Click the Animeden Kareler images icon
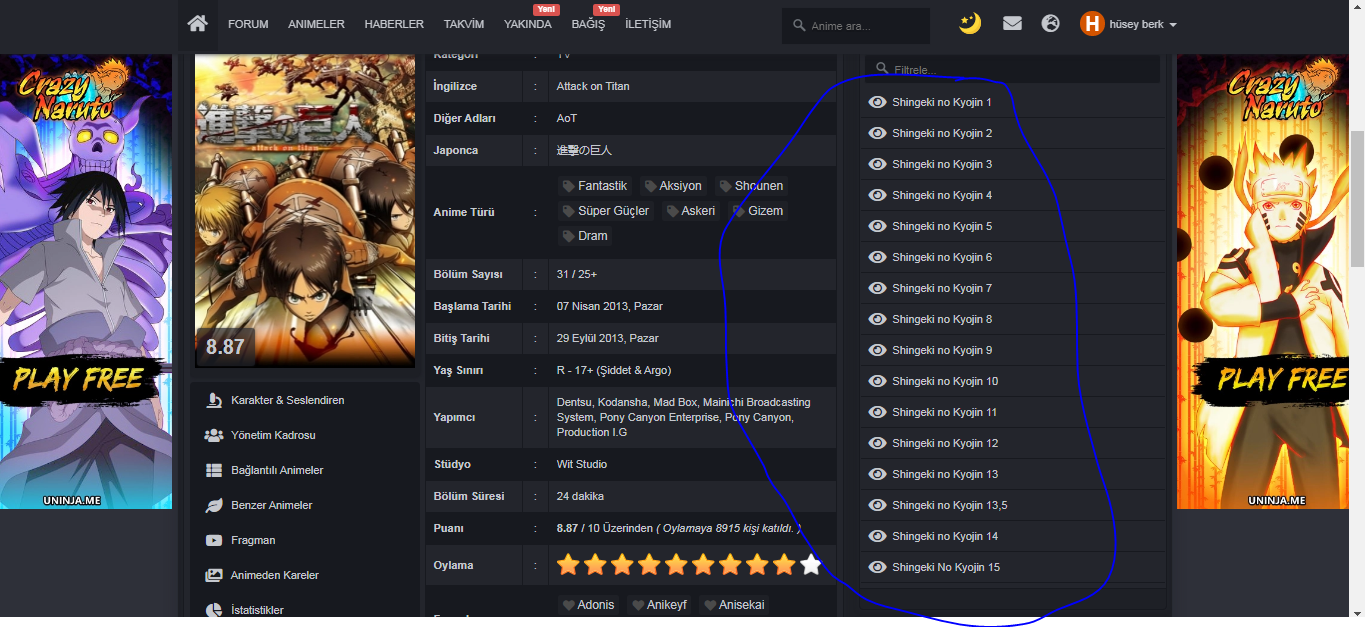1365x627 pixels. (x=213, y=575)
